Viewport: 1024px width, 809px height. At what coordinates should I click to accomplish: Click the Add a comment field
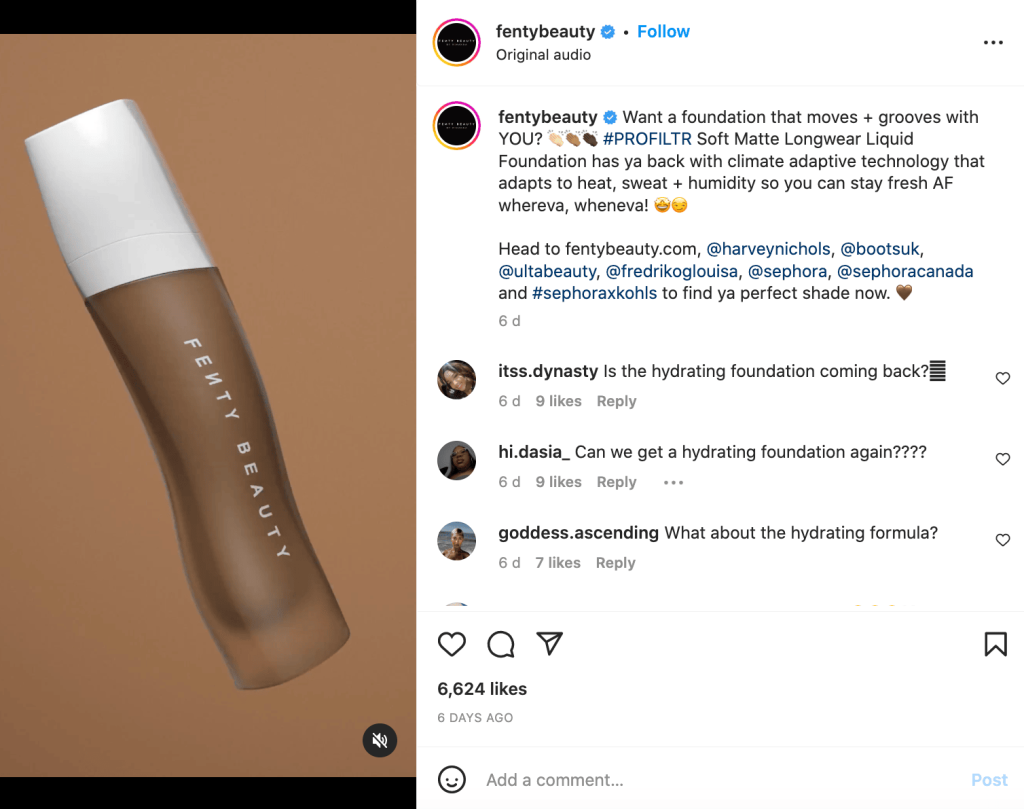(x=700, y=780)
